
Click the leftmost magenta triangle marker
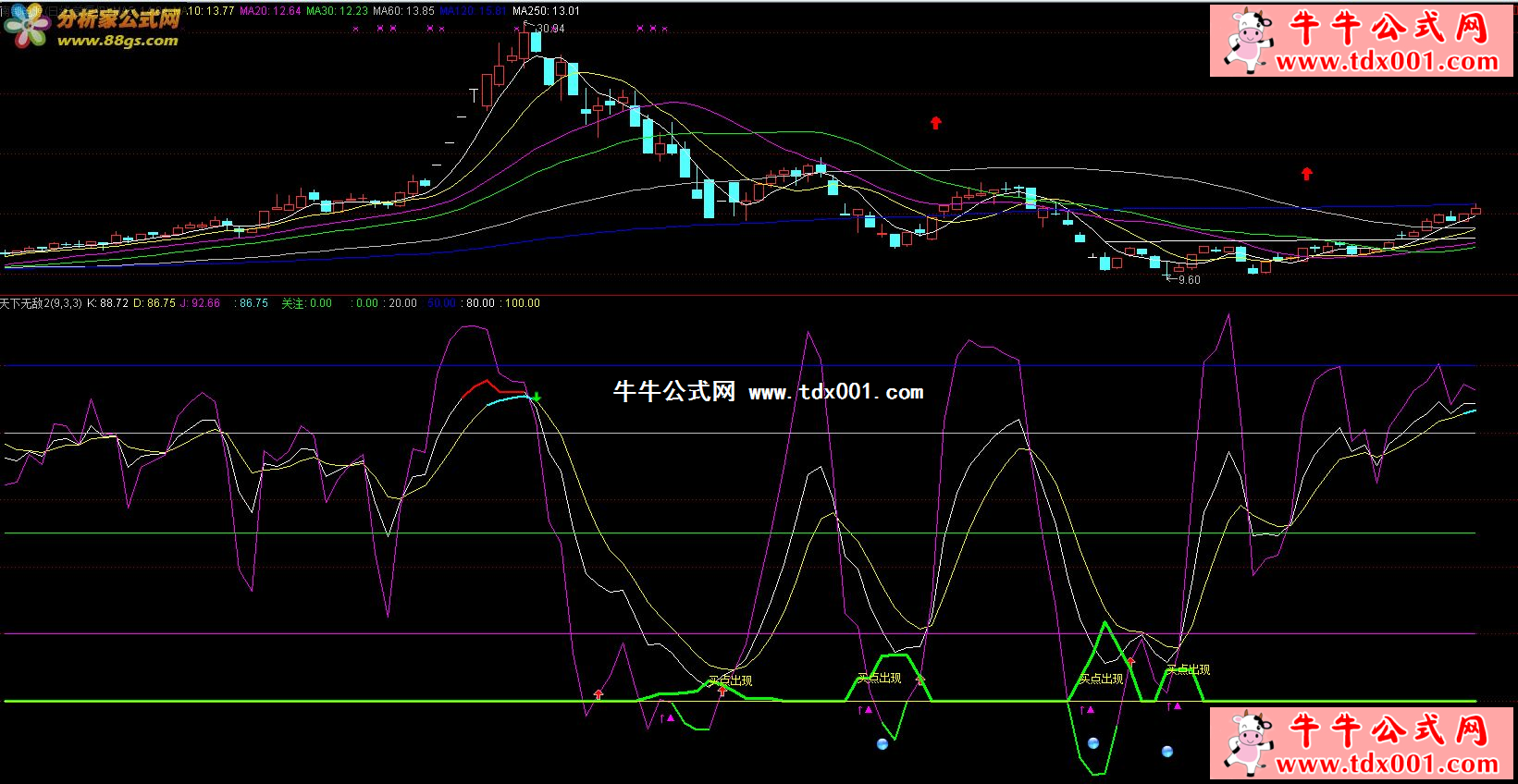point(670,717)
